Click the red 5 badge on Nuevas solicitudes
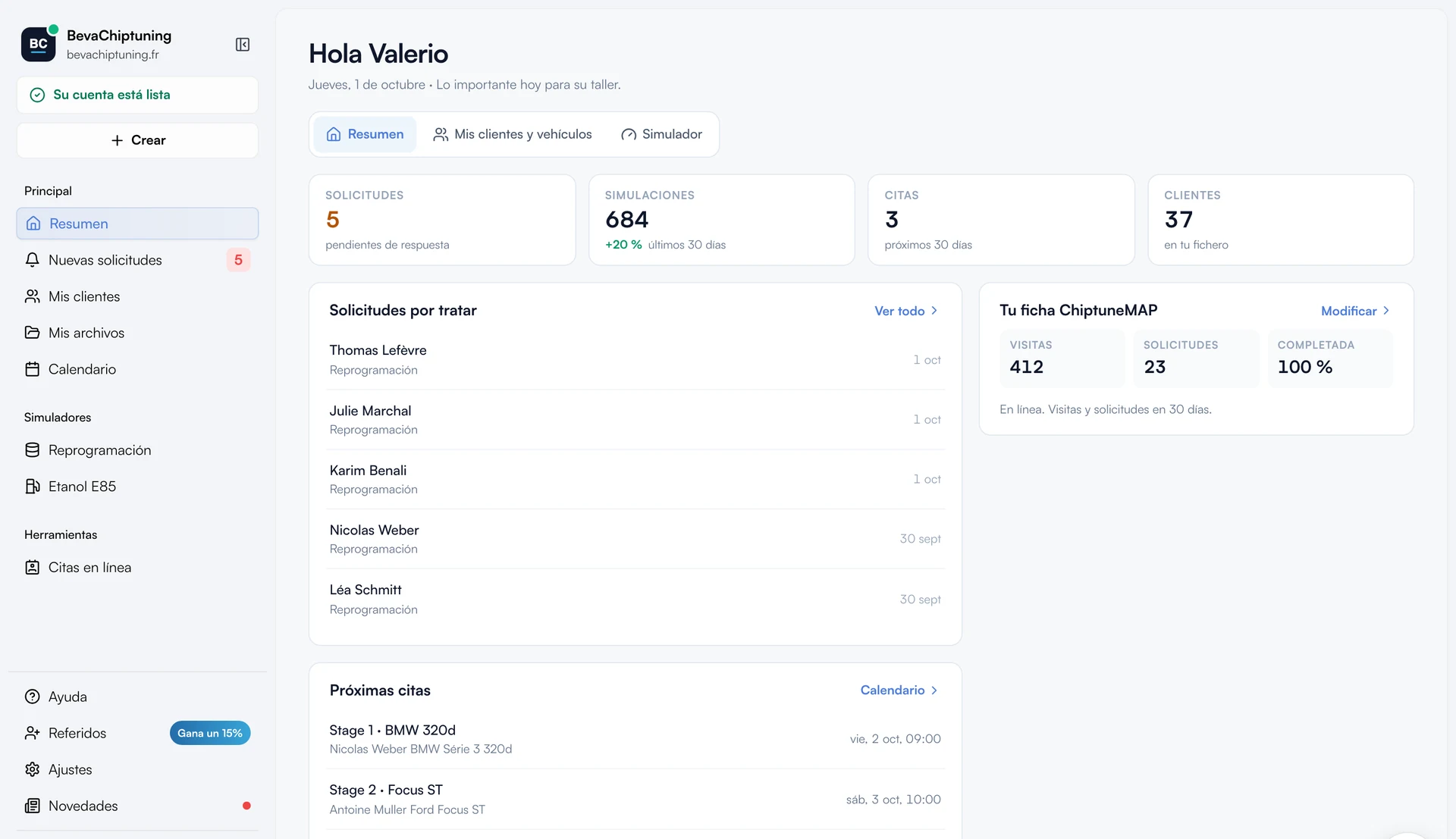 (238, 260)
